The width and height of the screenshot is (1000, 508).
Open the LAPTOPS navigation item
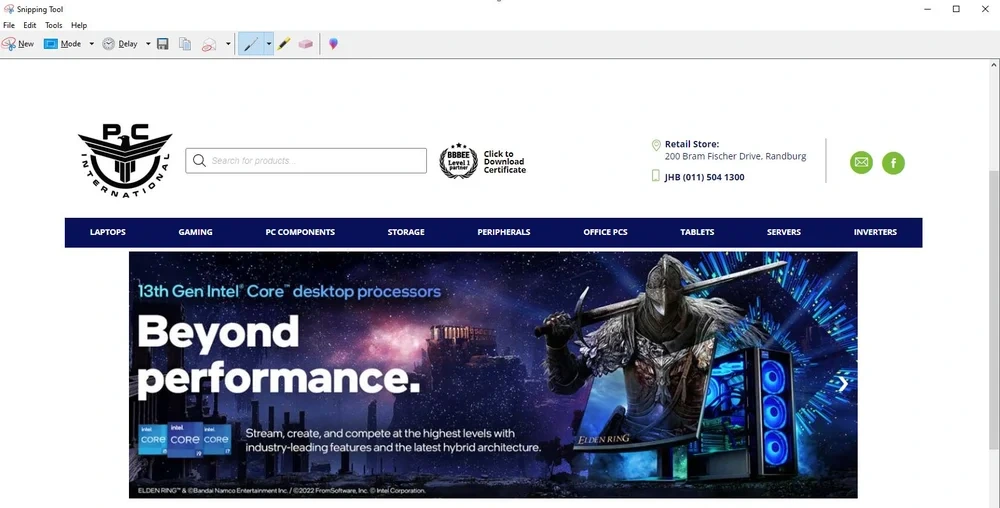tap(108, 232)
